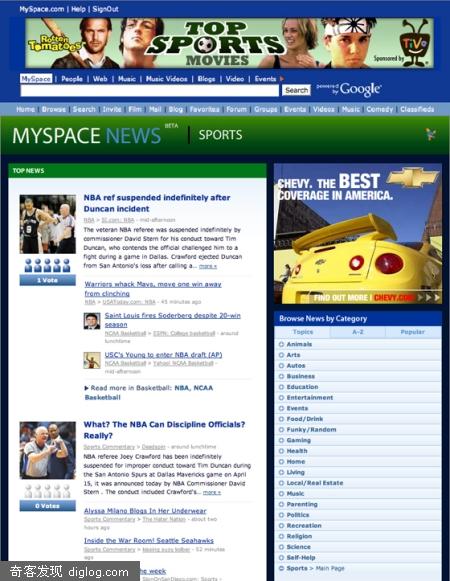Open Comedy in the navigation bar
The width and height of the screenshot is (450, 581).
[380, 109]
